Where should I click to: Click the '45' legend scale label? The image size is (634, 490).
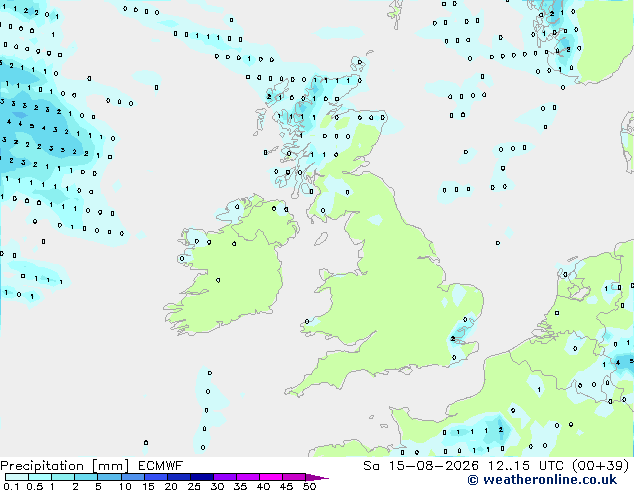286,486
